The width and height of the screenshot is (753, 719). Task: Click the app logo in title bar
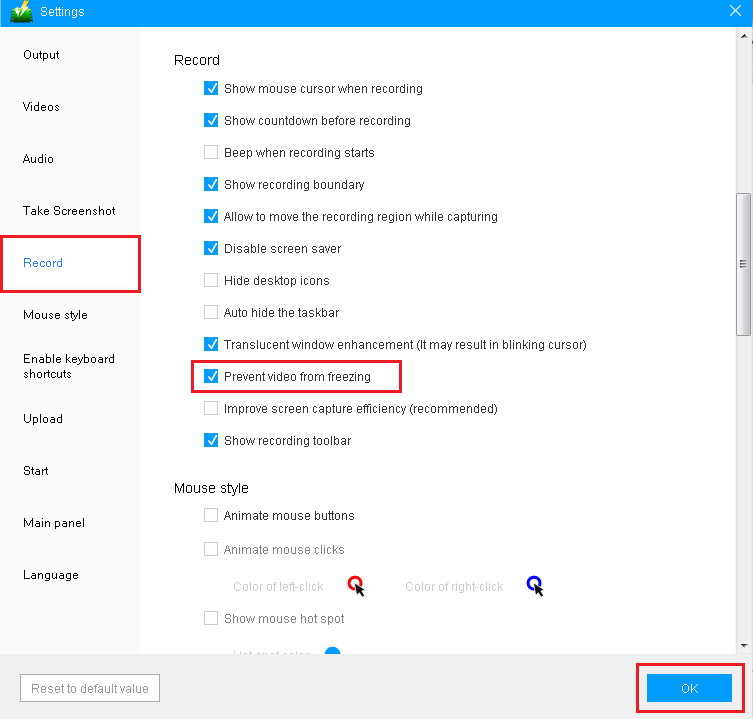click(x=22, y=12)
